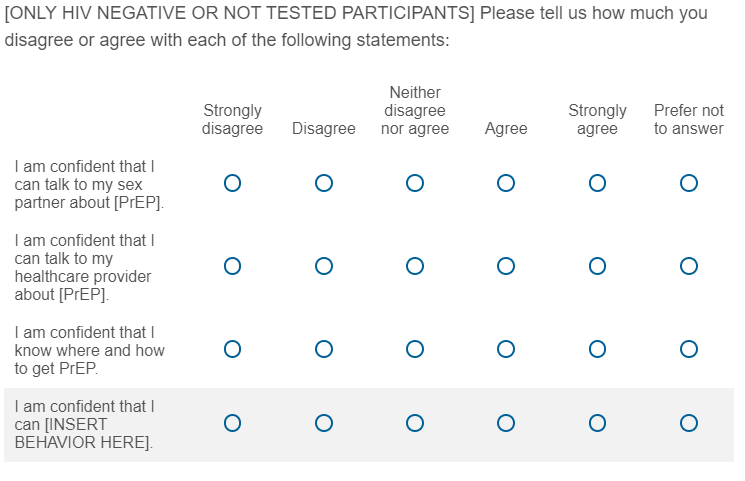
Task: Mark Strongly agree for healthcare provider row
Action: point(597,266)
